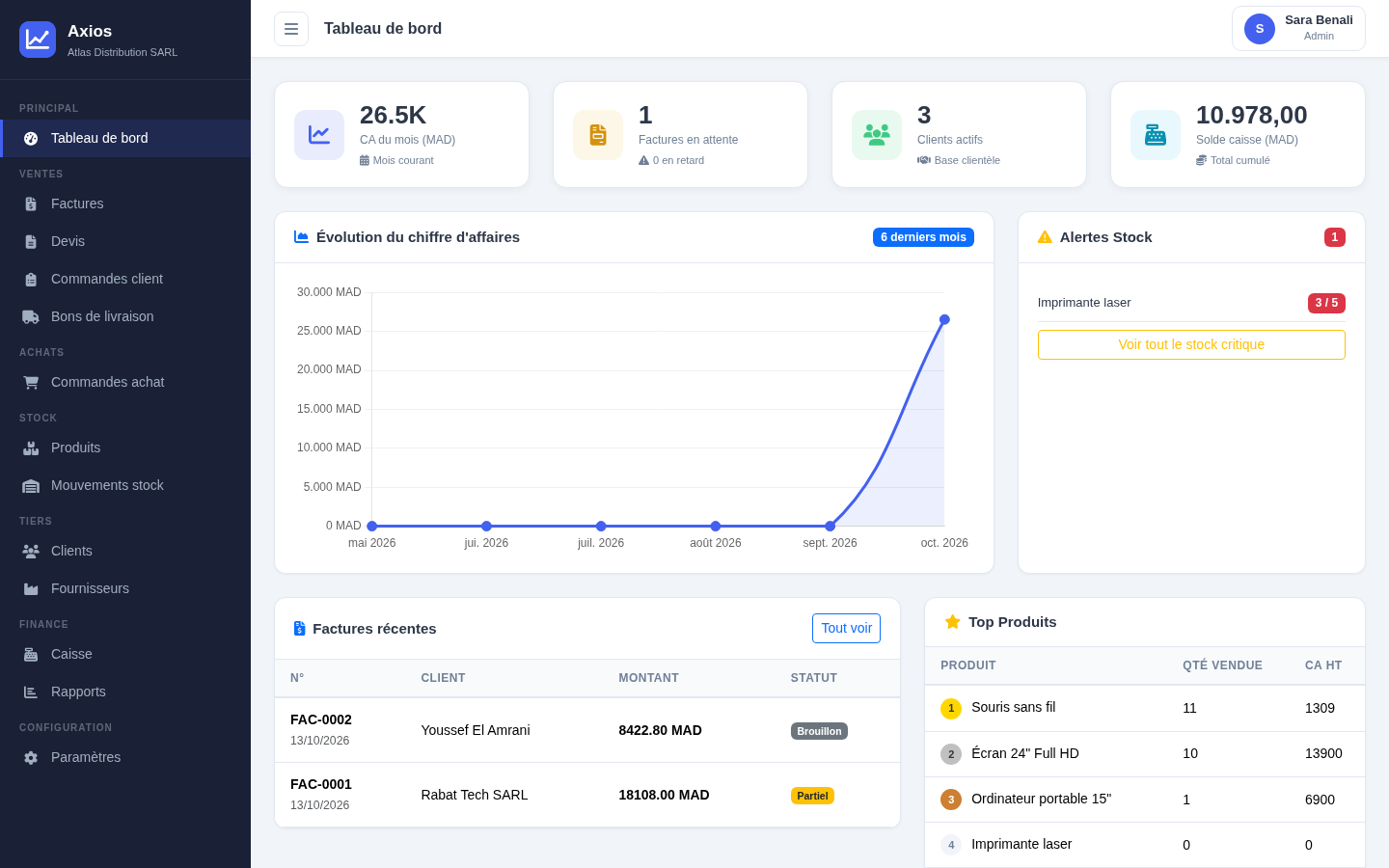The height and width of the screenshot is (868, 1389).
Task: Click Voir tout le stock critique
Action: tap(1191, 344)
